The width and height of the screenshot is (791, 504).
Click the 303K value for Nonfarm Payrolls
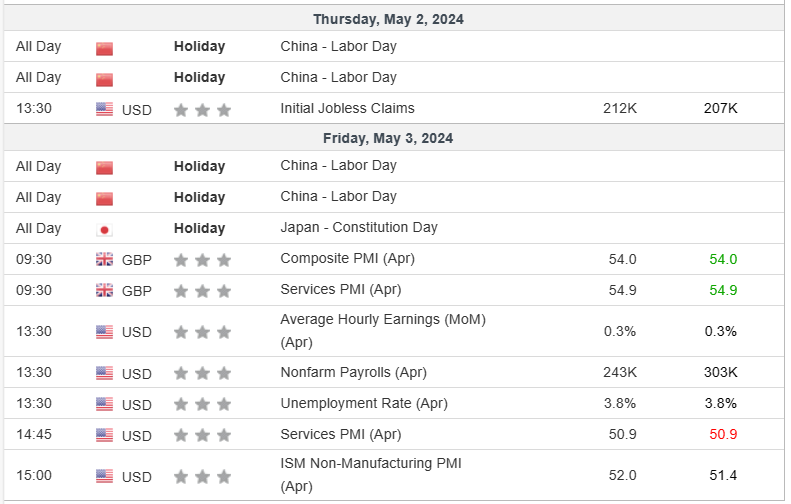tap(720, 372)
